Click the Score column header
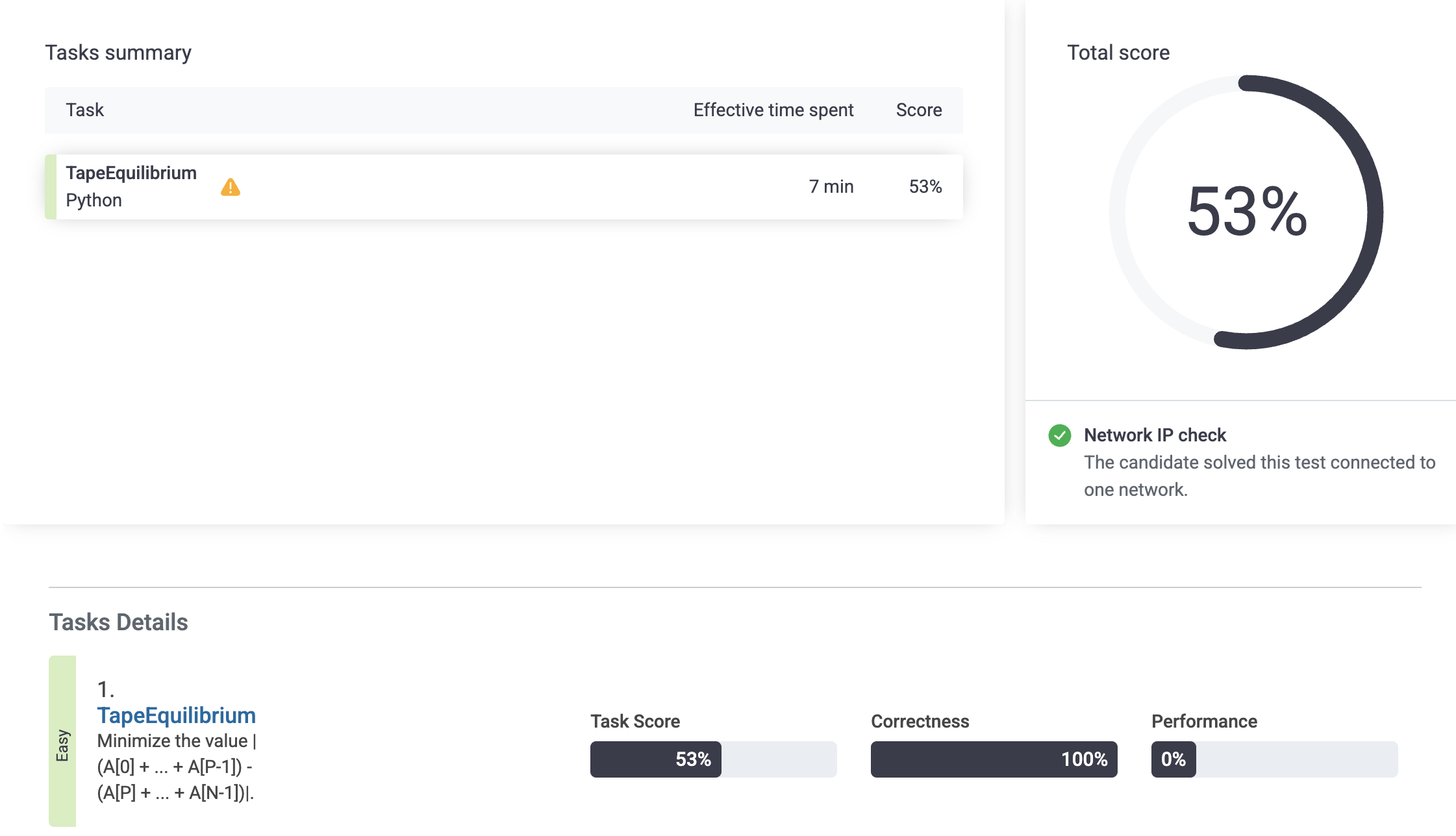 click(x=918, y=110)
